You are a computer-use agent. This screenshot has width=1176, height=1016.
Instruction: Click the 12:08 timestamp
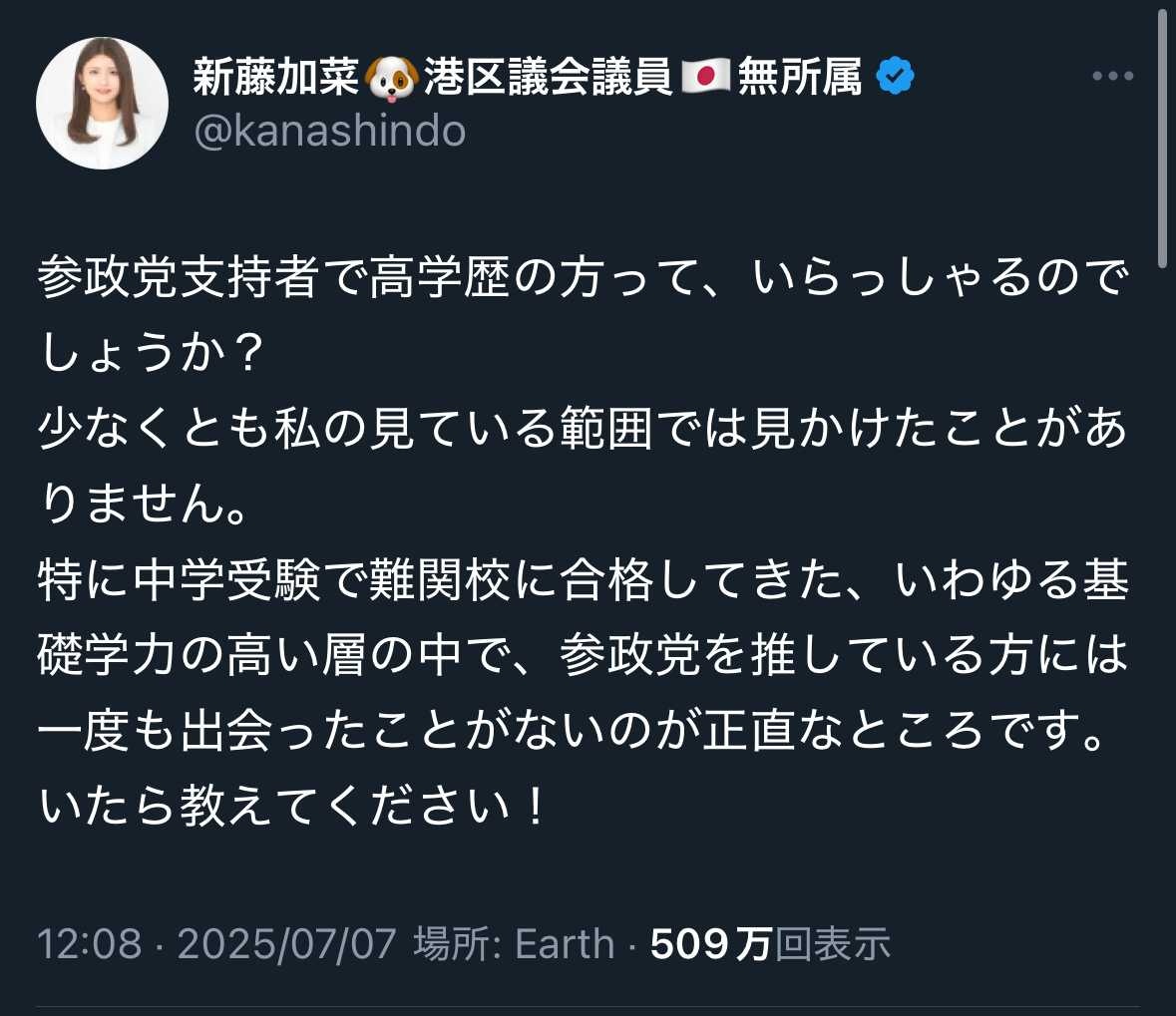90,943
